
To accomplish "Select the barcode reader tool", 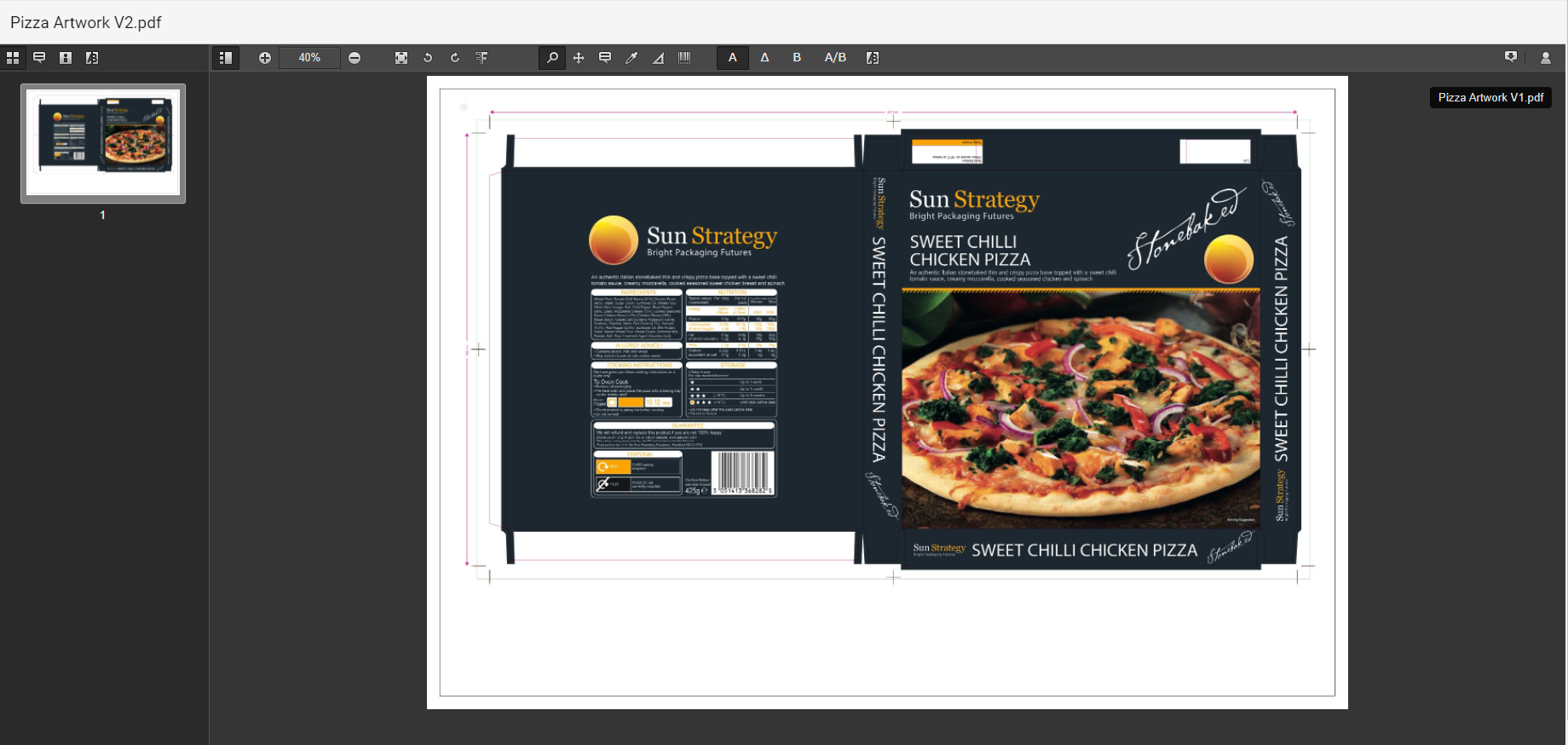I will [x=684, y=58].
